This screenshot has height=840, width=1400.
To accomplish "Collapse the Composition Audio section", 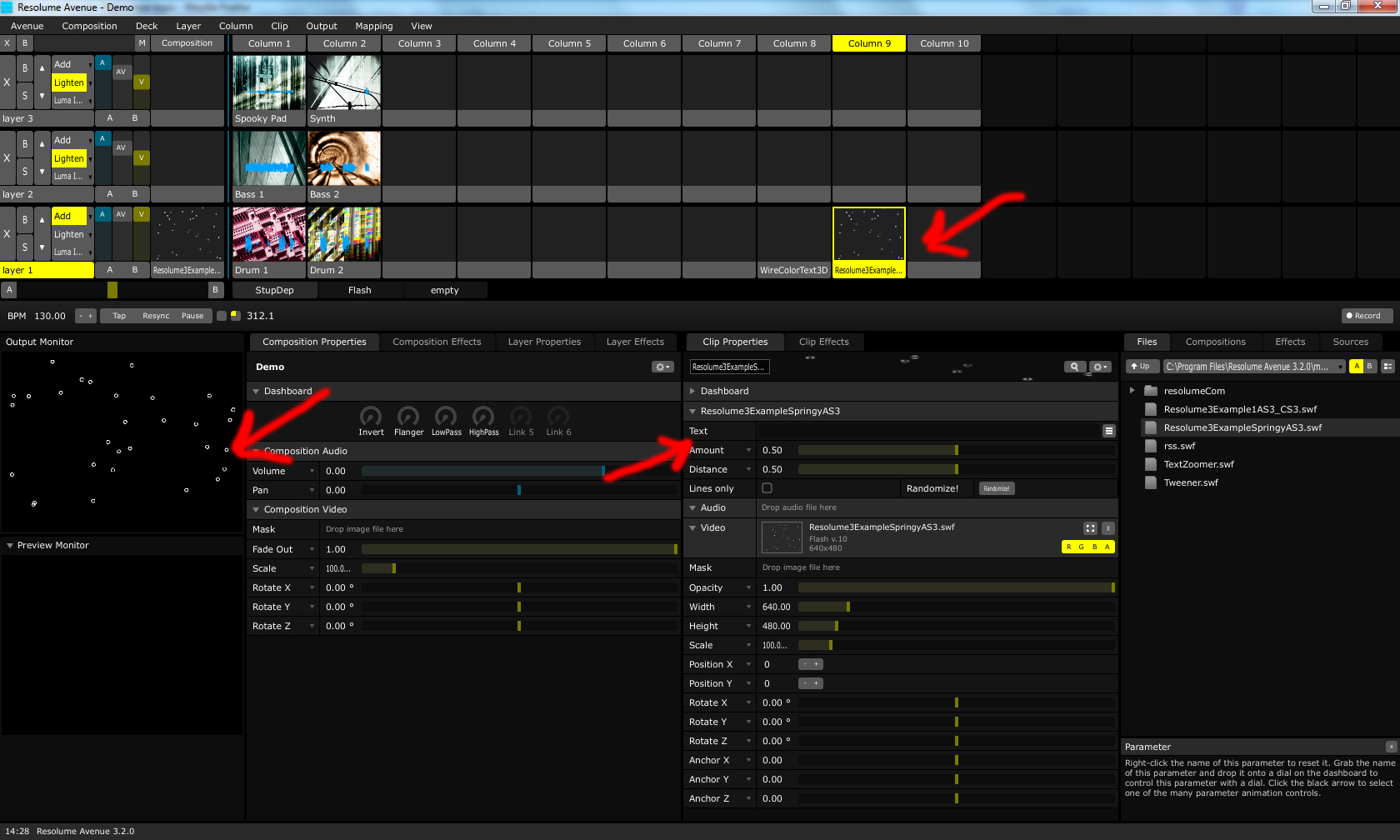I will (256, 451).
